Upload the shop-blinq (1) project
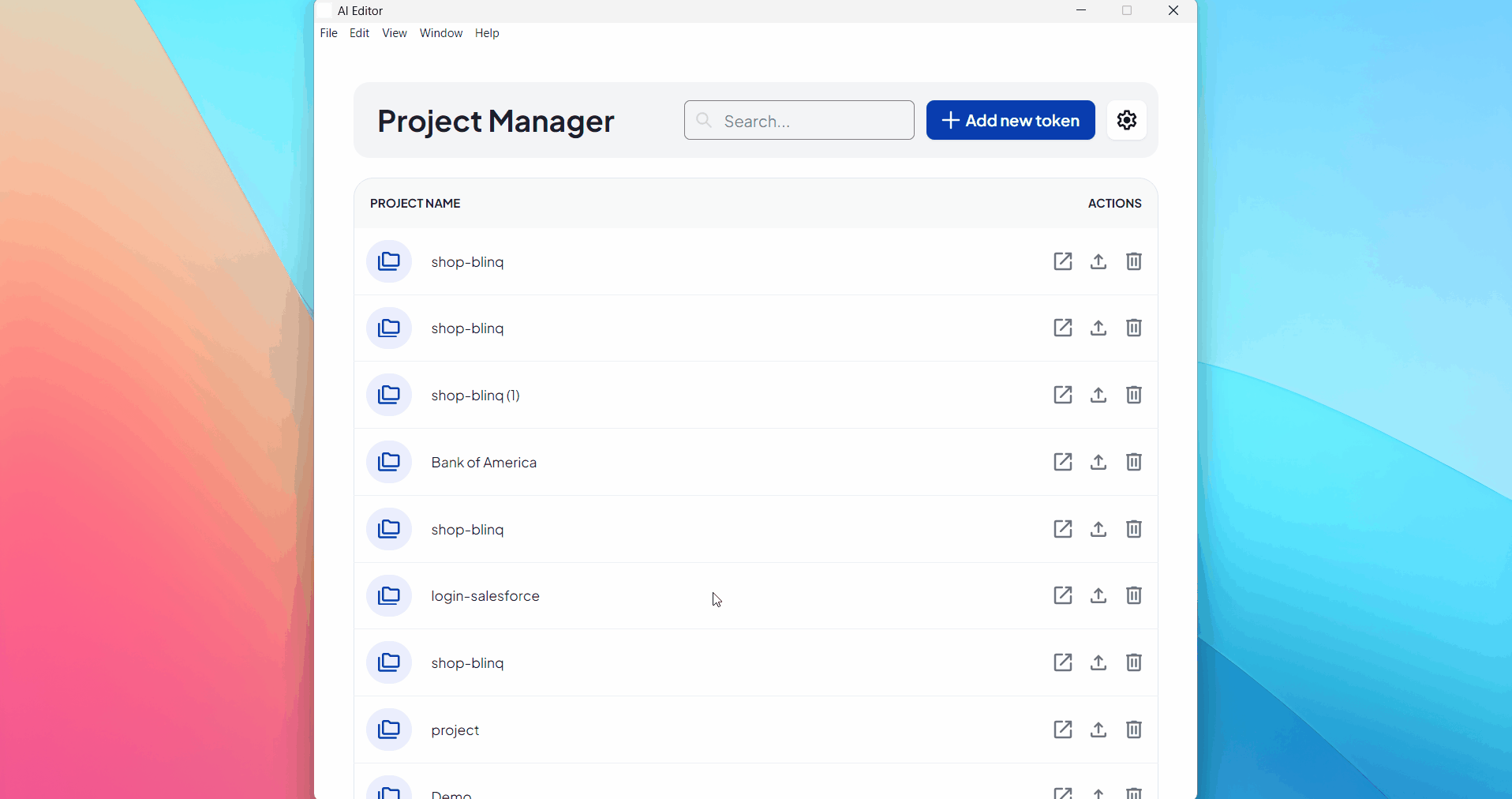Screen dimensions: 1512x799 tap(1098, 395)
